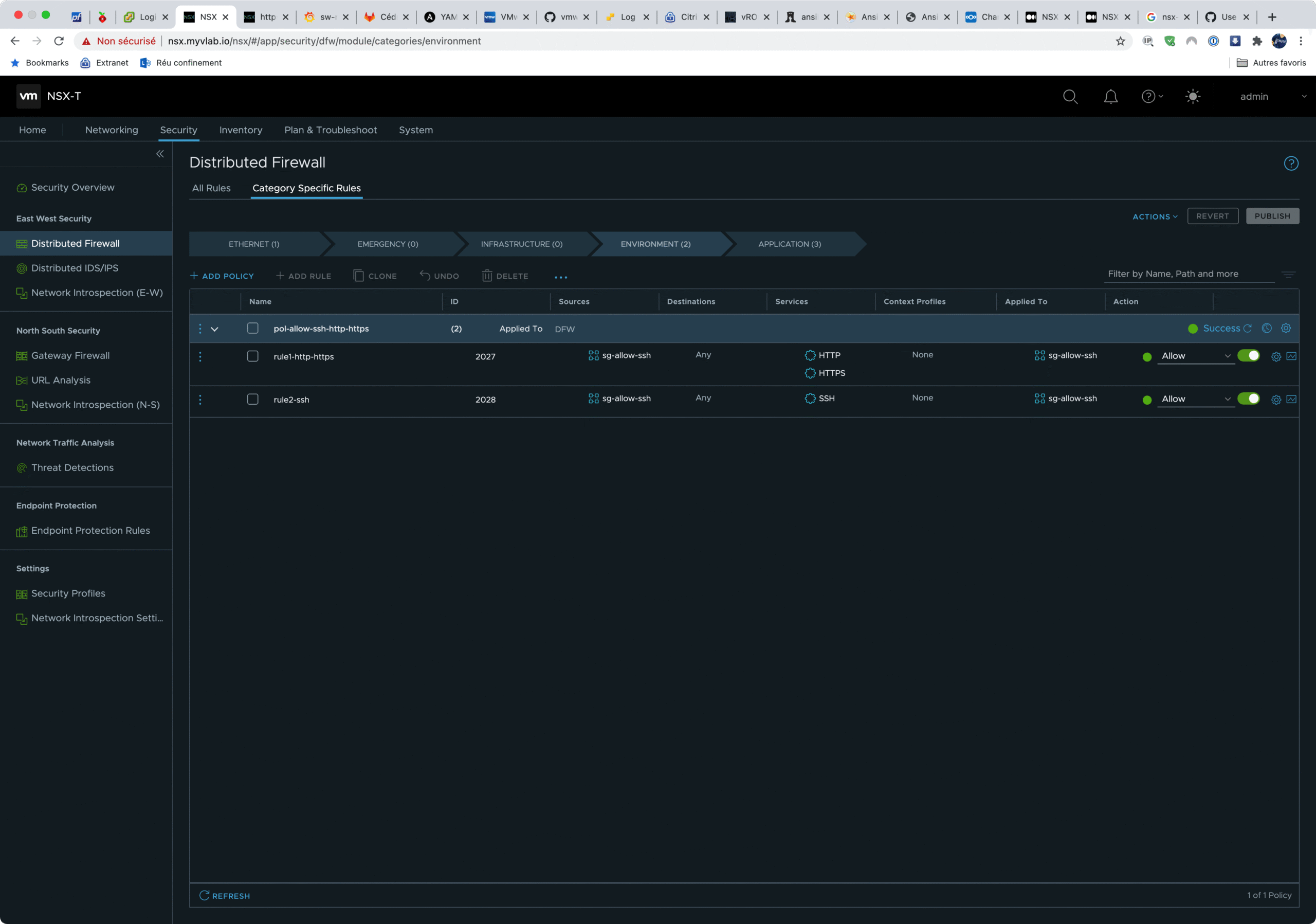Toggle the light/dark theme sun icon
1316x924 pixels.
(1192, 96)
